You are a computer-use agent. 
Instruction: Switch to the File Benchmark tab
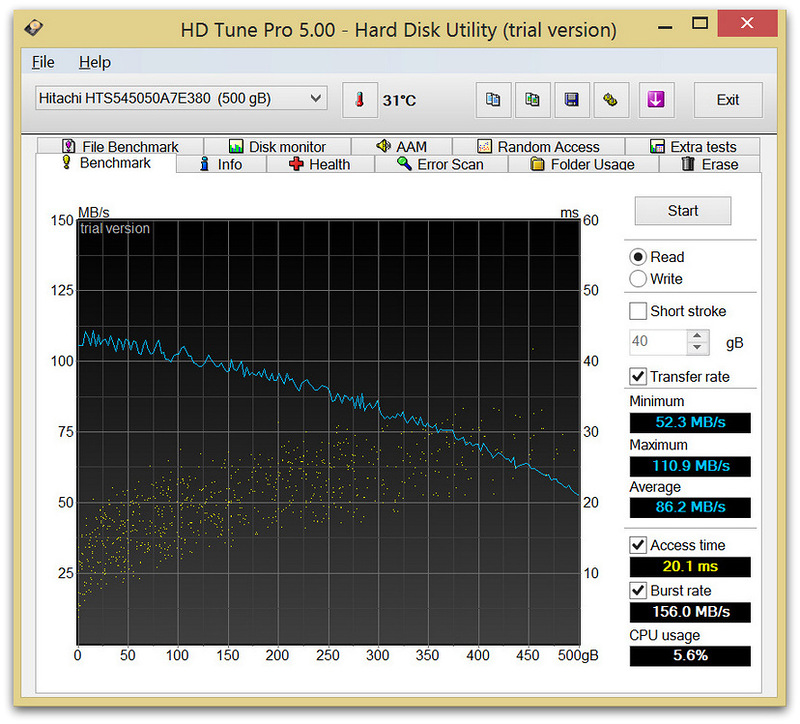point(120,146)
